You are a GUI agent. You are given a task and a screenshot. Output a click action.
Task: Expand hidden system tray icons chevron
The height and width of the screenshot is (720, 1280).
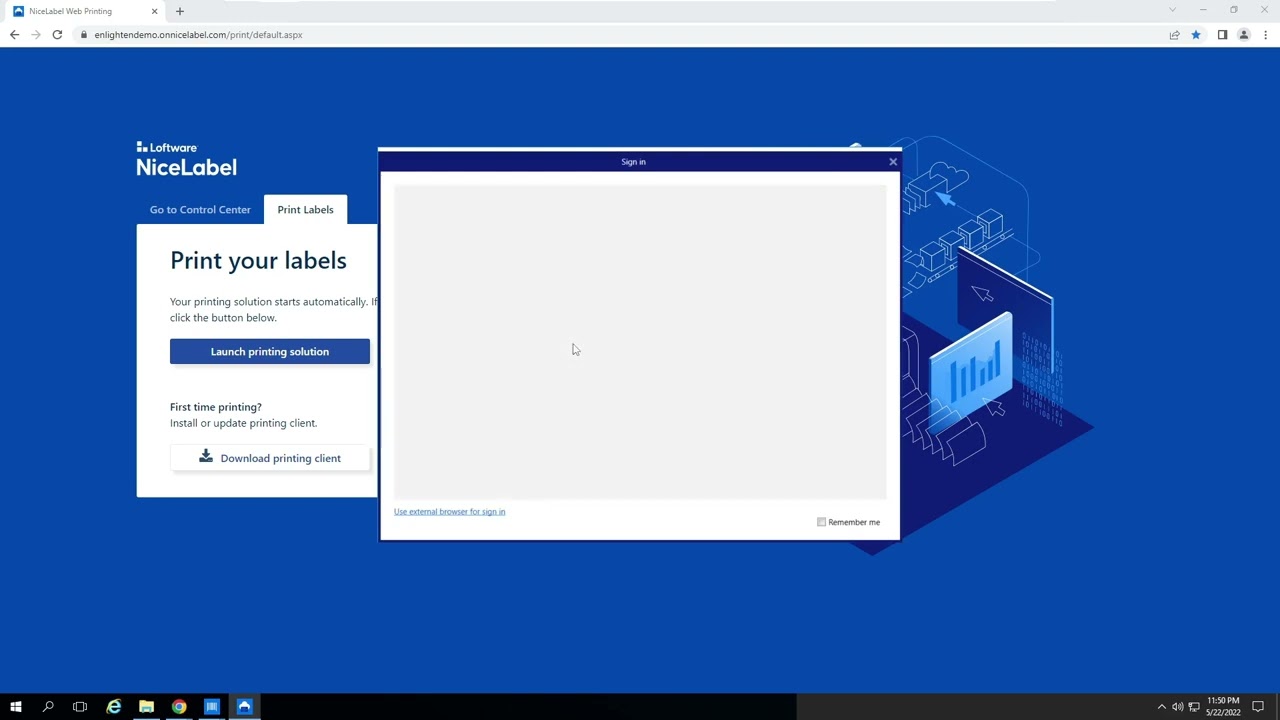(1161, 707)
